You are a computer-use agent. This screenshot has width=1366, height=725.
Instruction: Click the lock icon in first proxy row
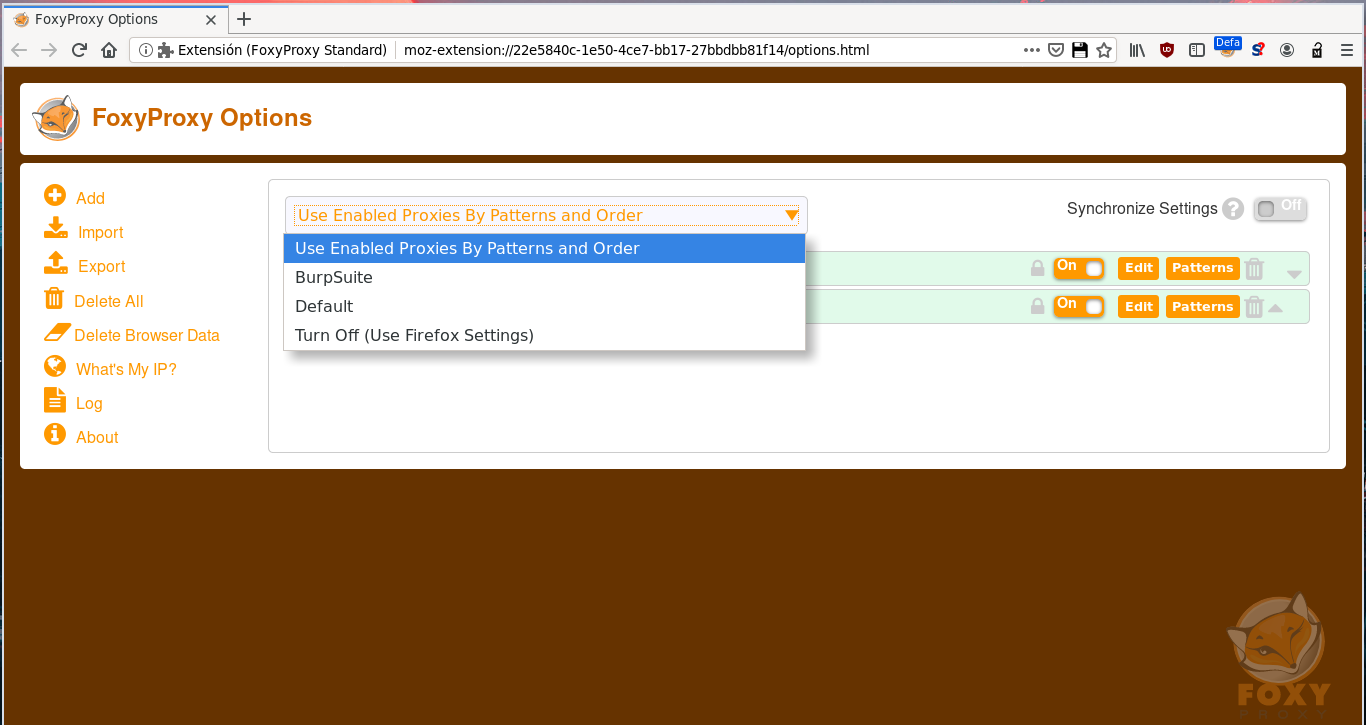[1037, 268]
